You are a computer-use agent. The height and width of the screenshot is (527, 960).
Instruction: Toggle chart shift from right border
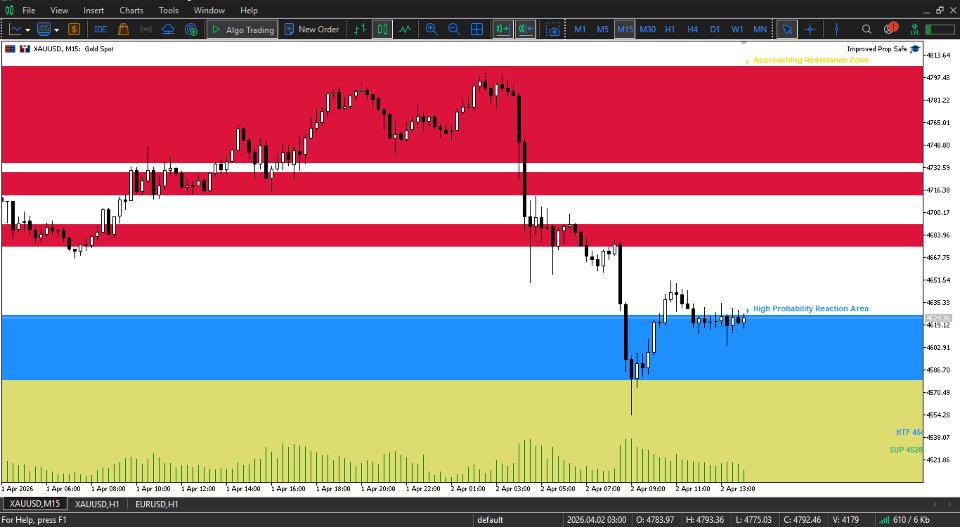tap(525, 29)
